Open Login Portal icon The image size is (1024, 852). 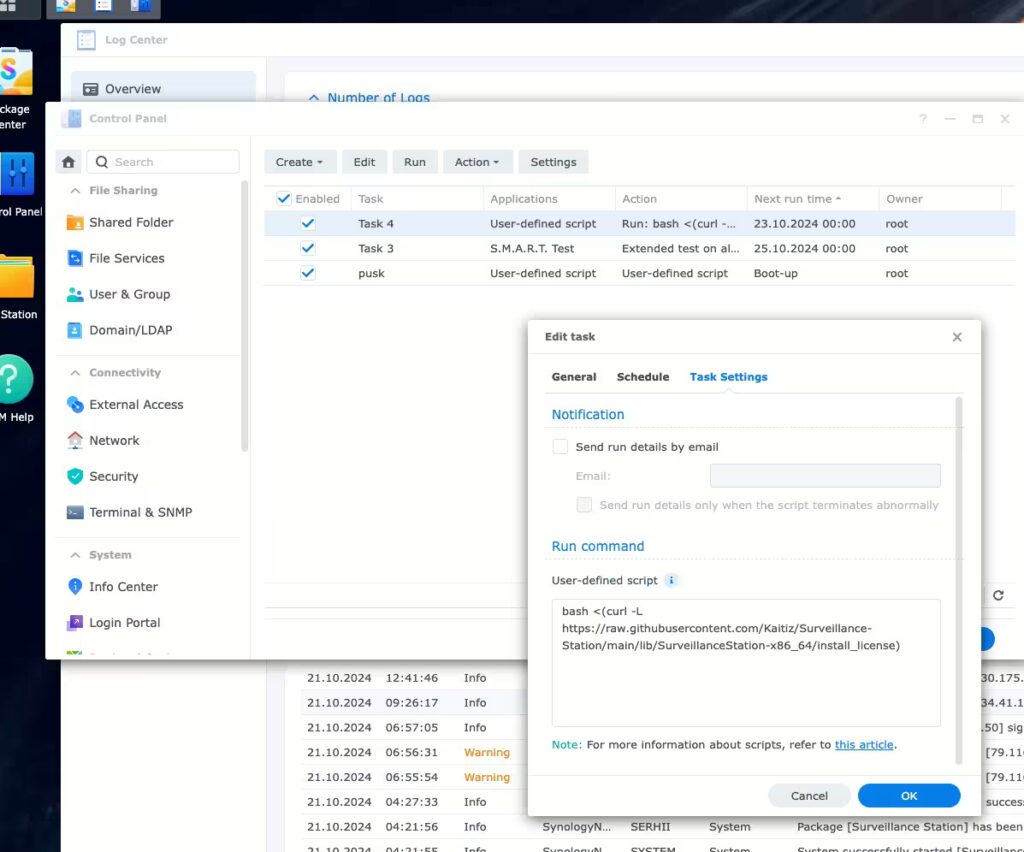[75, 623]
